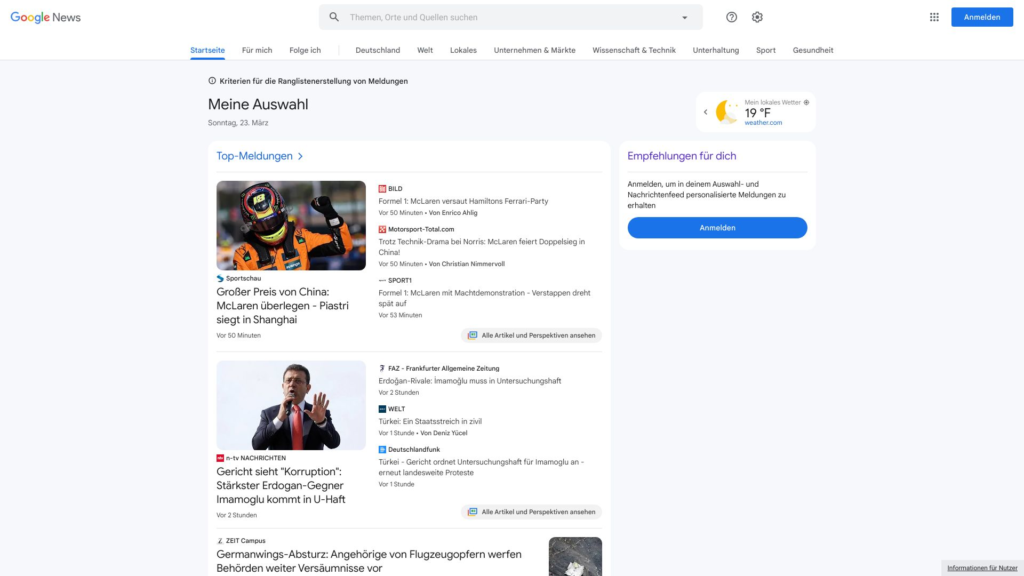This screenshot has width=1024, height=576.
Task: Open Gericht sieht Korruption headline
Action: point(281,485)
